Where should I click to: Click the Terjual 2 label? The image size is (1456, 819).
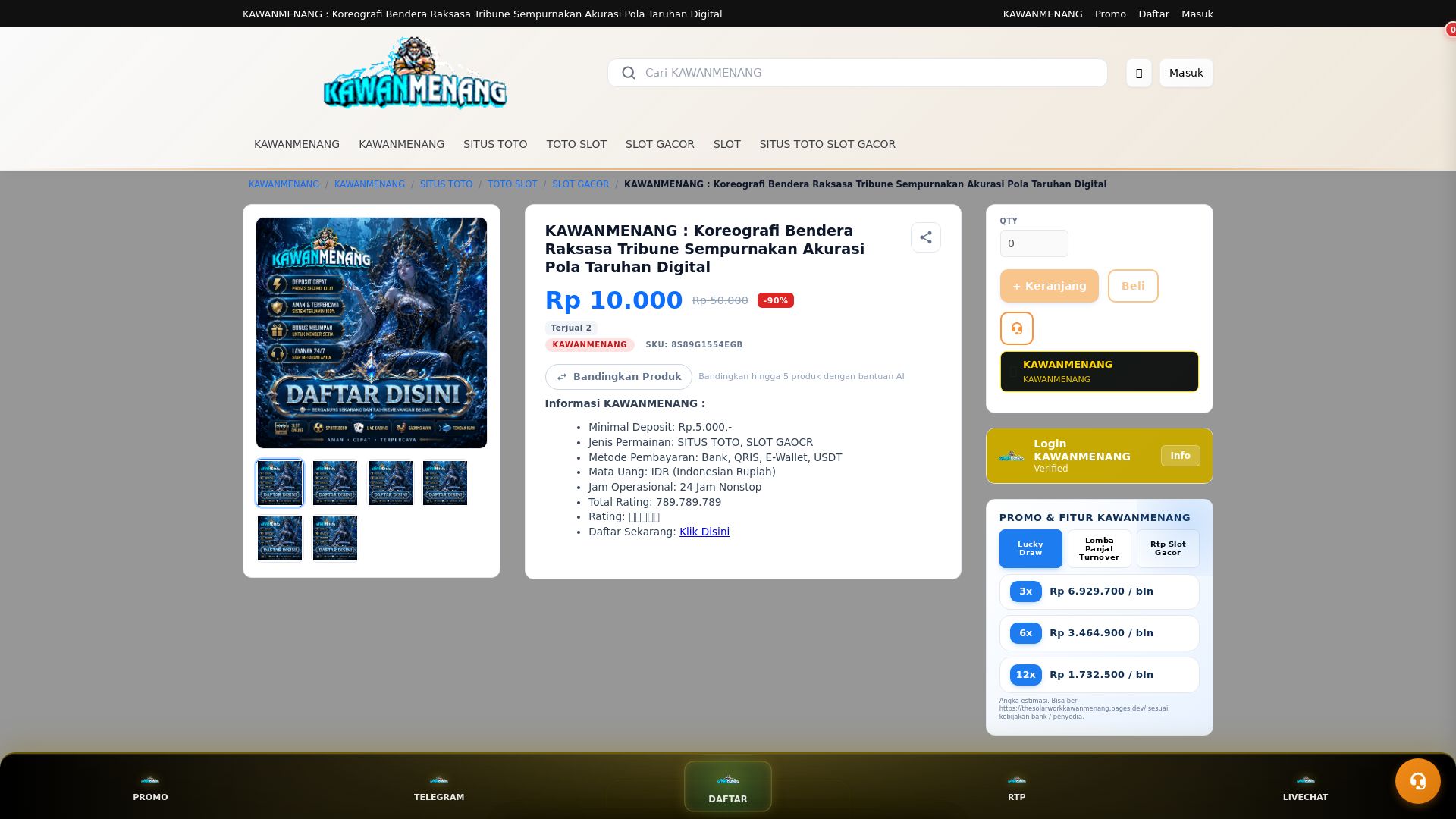click(570, 328)
